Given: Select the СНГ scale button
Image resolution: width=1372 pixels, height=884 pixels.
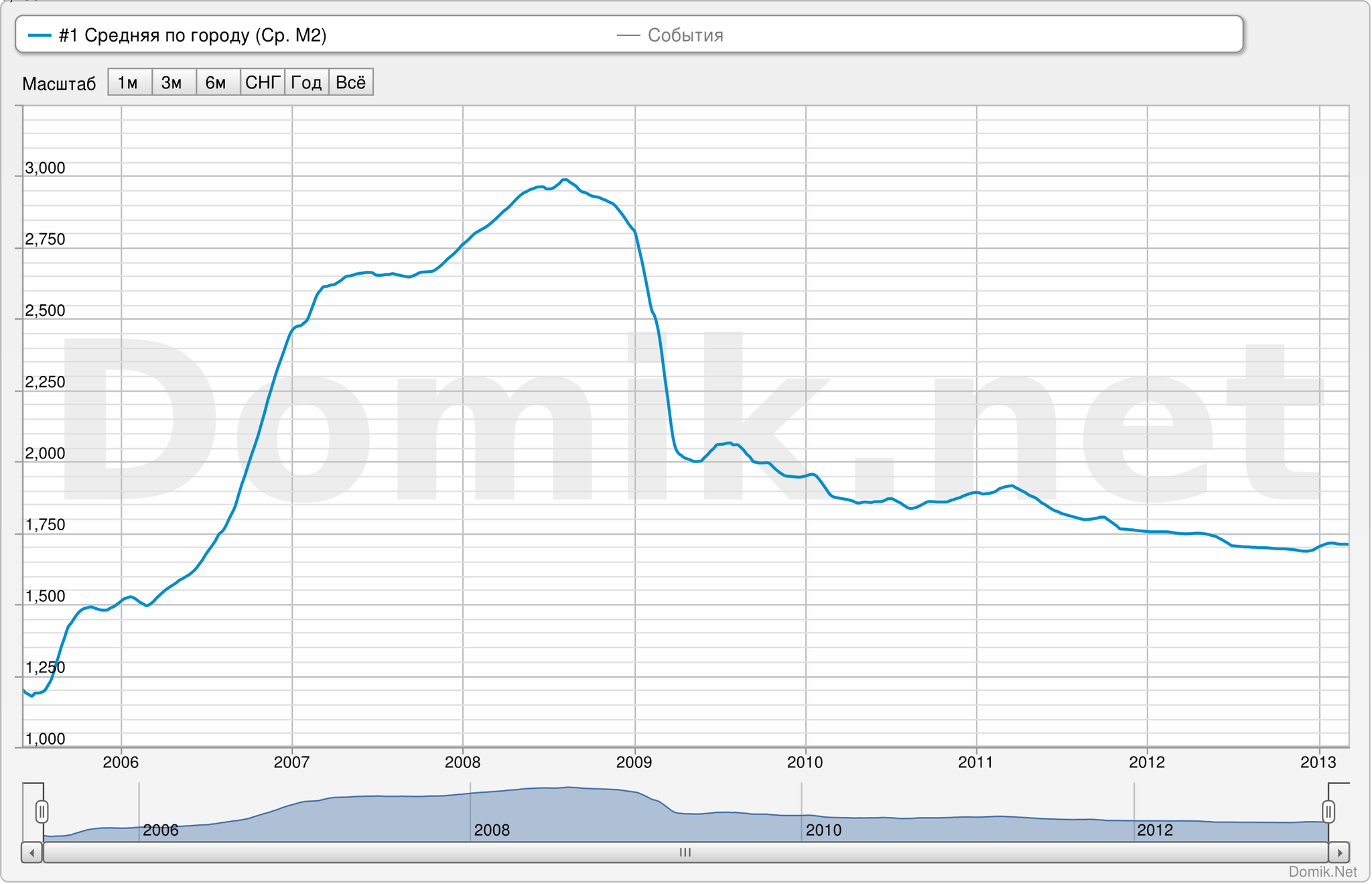Looking at the screenshot, I should point(262,82).
